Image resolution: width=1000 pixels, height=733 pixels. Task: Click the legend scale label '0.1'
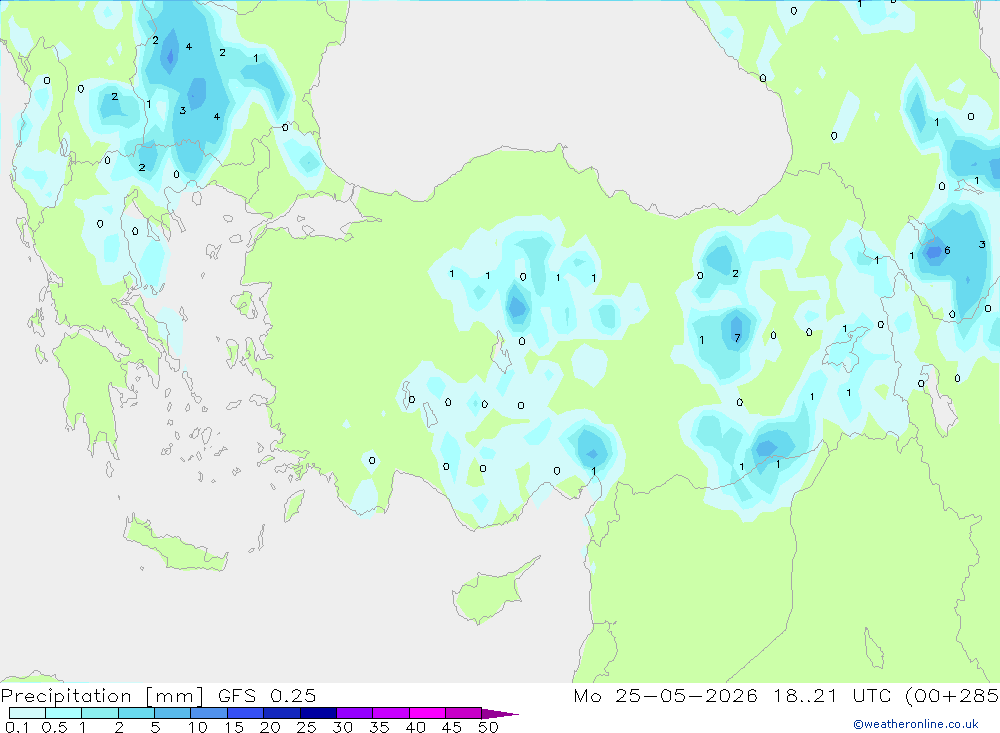[x=17, y=727]
